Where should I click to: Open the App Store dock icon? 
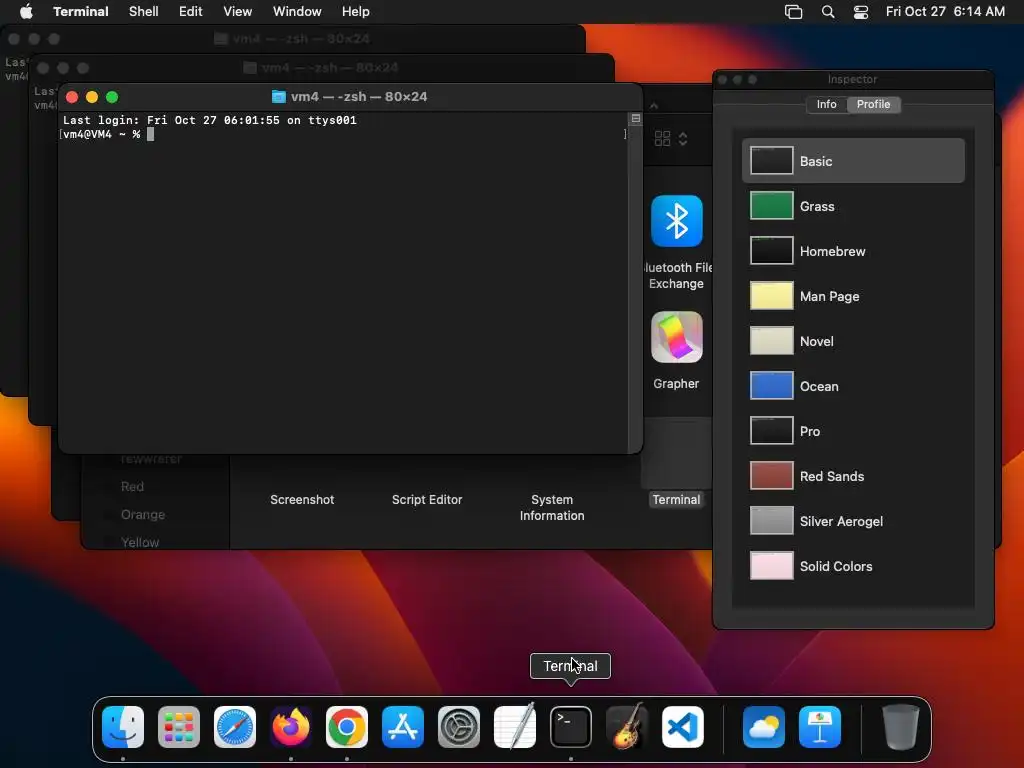pyautogui.click(x=403, y=727)
